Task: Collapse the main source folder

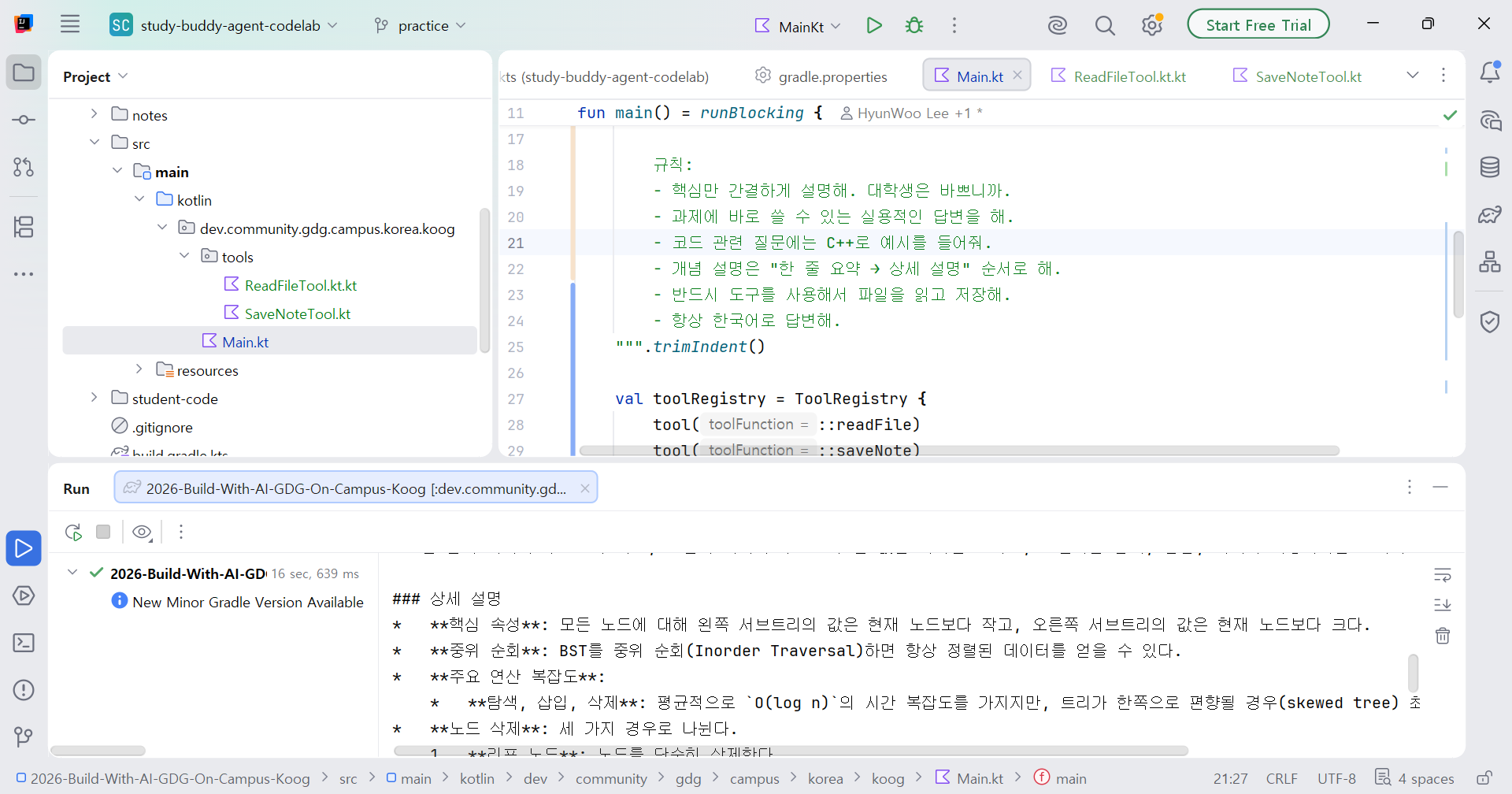Action: click(117, 171)
